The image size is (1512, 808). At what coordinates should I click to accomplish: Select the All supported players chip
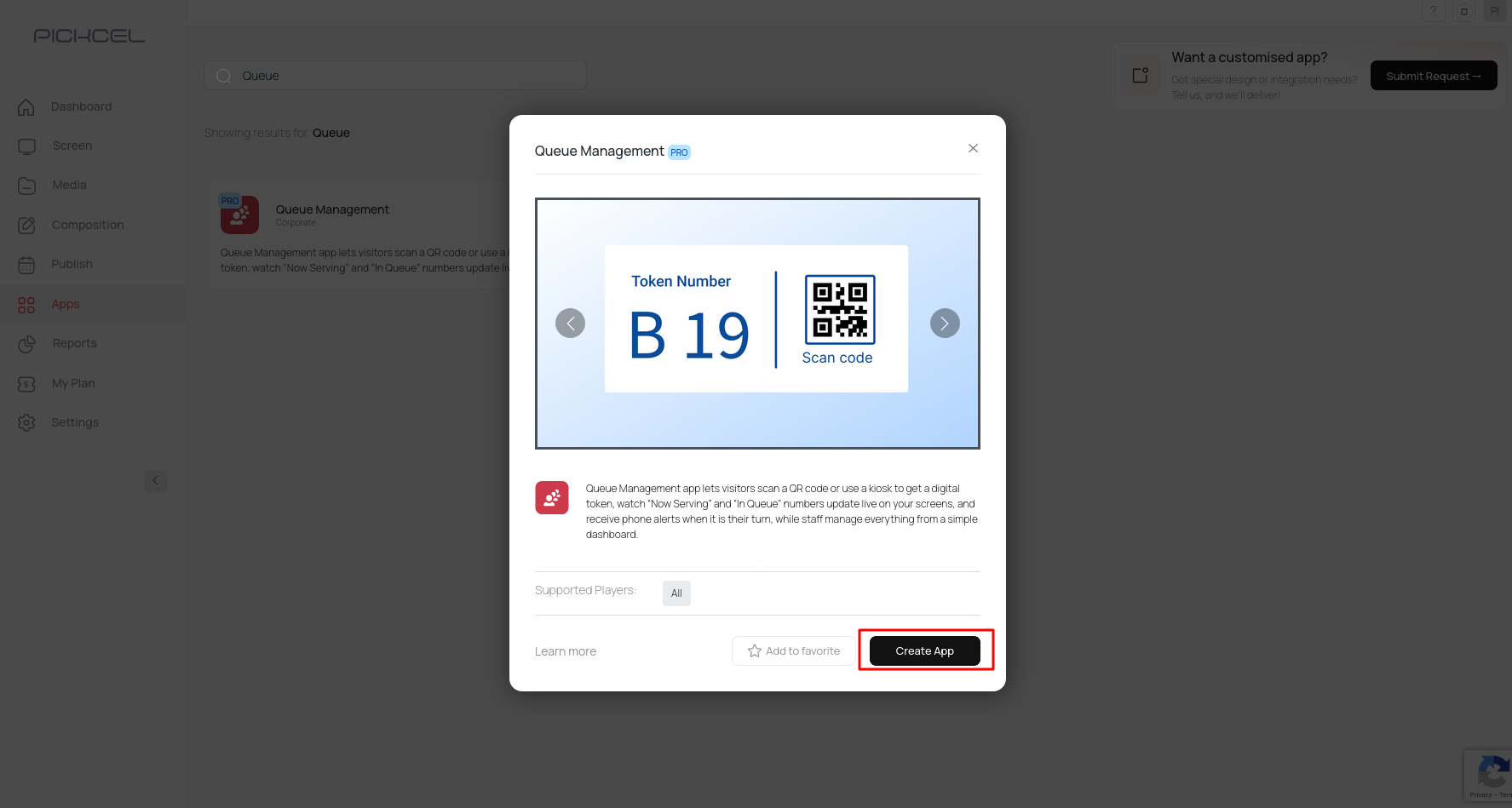point(676,593)
